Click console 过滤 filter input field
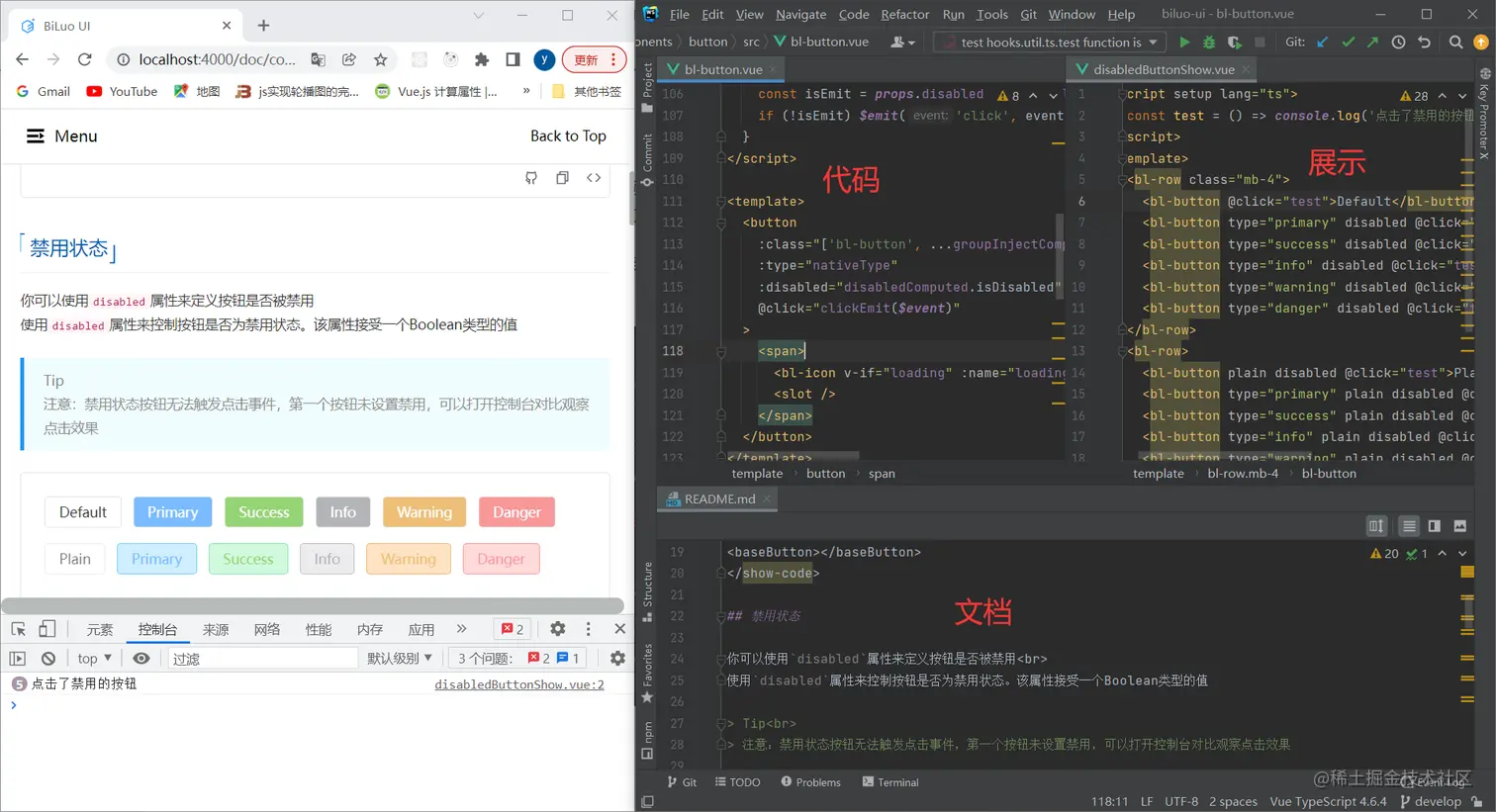The image size is (1496, 812). [262, 659]
